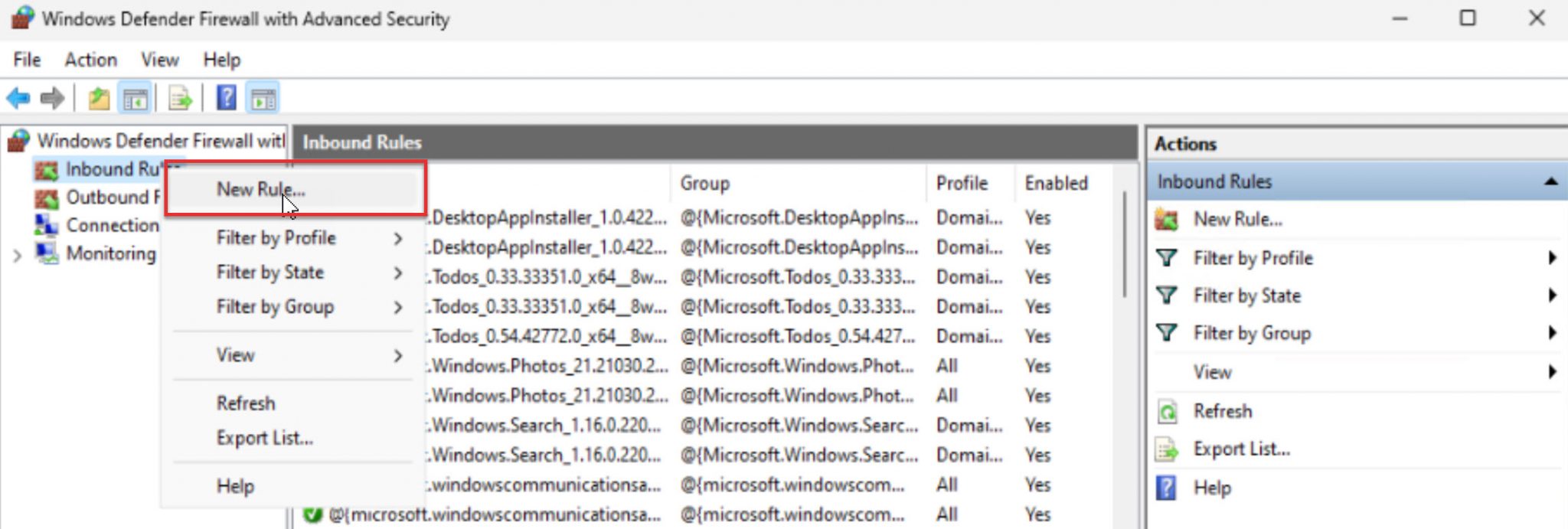Open the Action menu

pos(90,60)
